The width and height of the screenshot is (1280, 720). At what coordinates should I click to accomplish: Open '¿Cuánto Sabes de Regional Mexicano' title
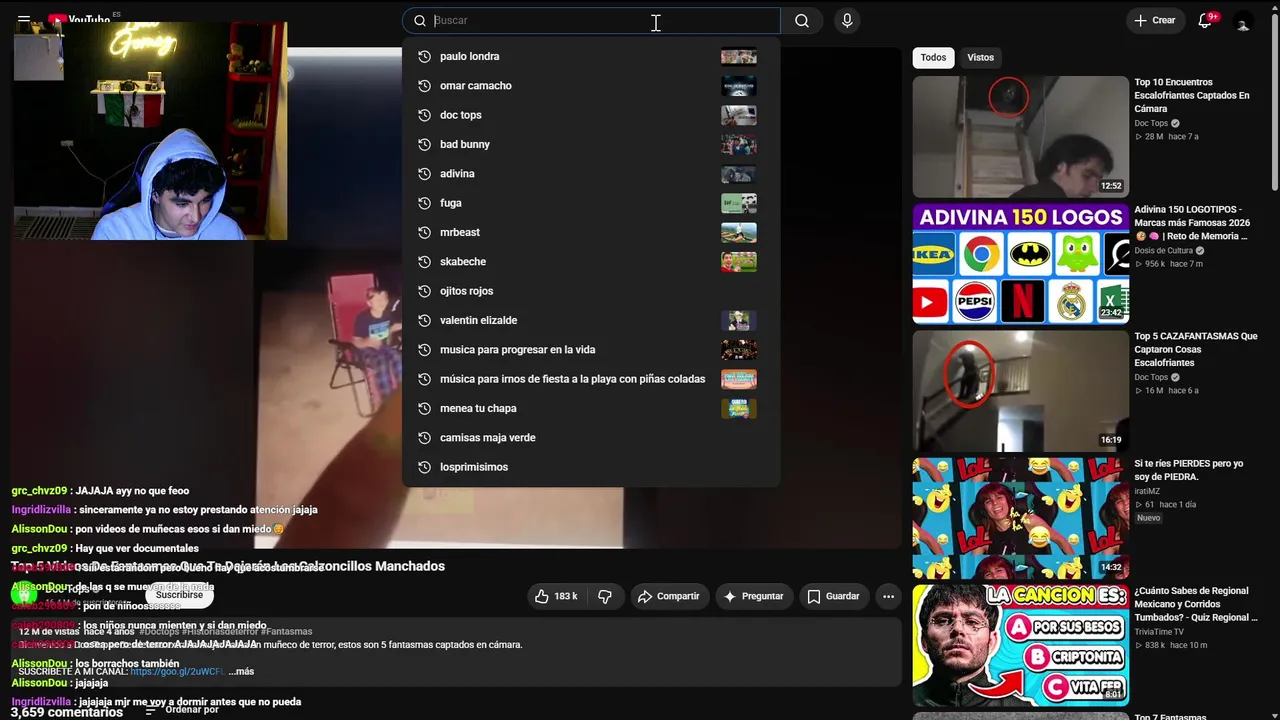coord(1196,604)
